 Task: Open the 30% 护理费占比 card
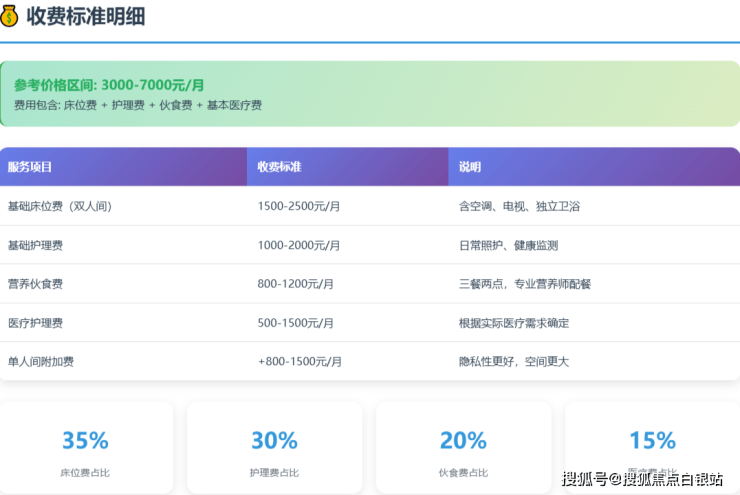click(274, 447)
